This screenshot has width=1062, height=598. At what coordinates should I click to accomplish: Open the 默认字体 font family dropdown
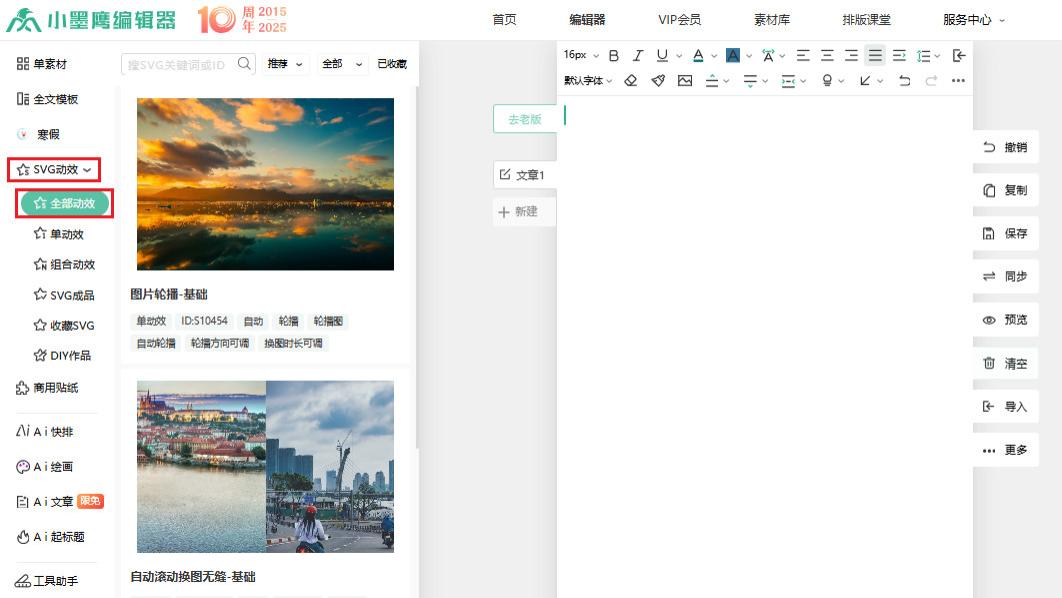(583, 81)
